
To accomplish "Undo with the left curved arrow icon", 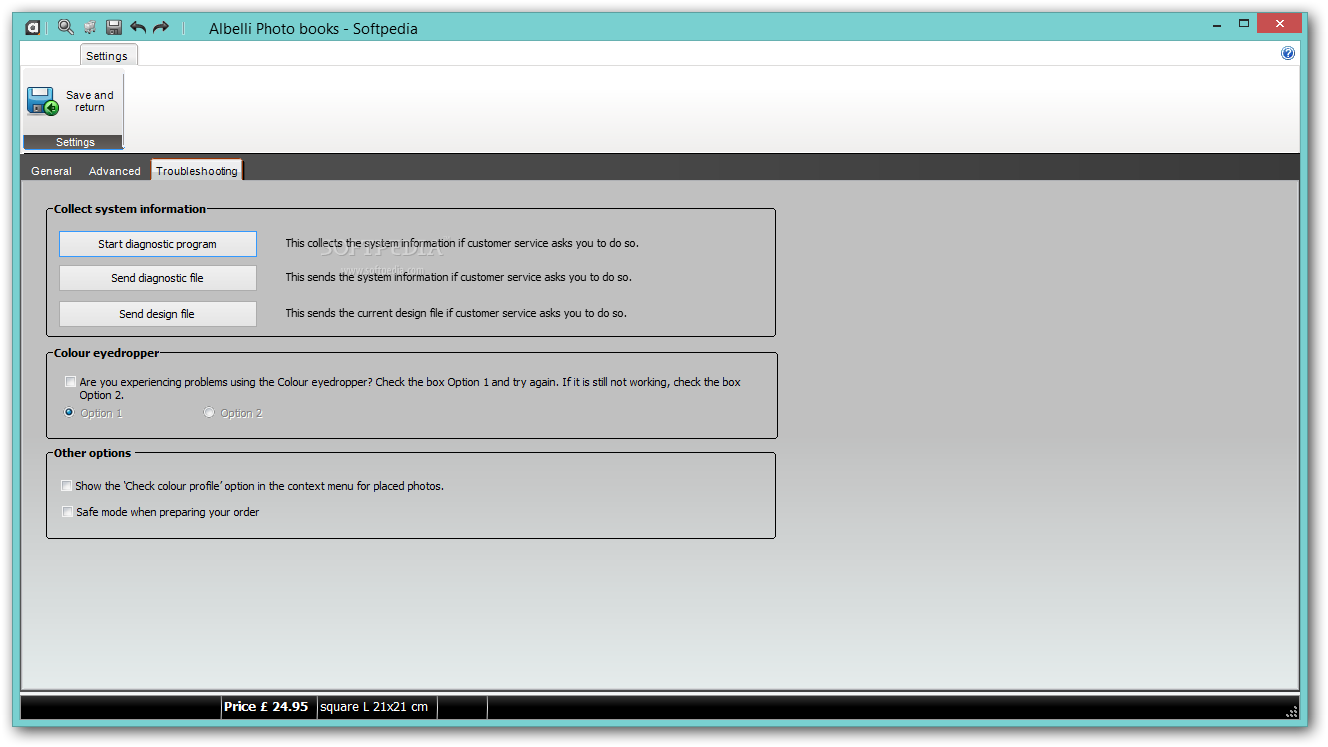I will point(138,28).
